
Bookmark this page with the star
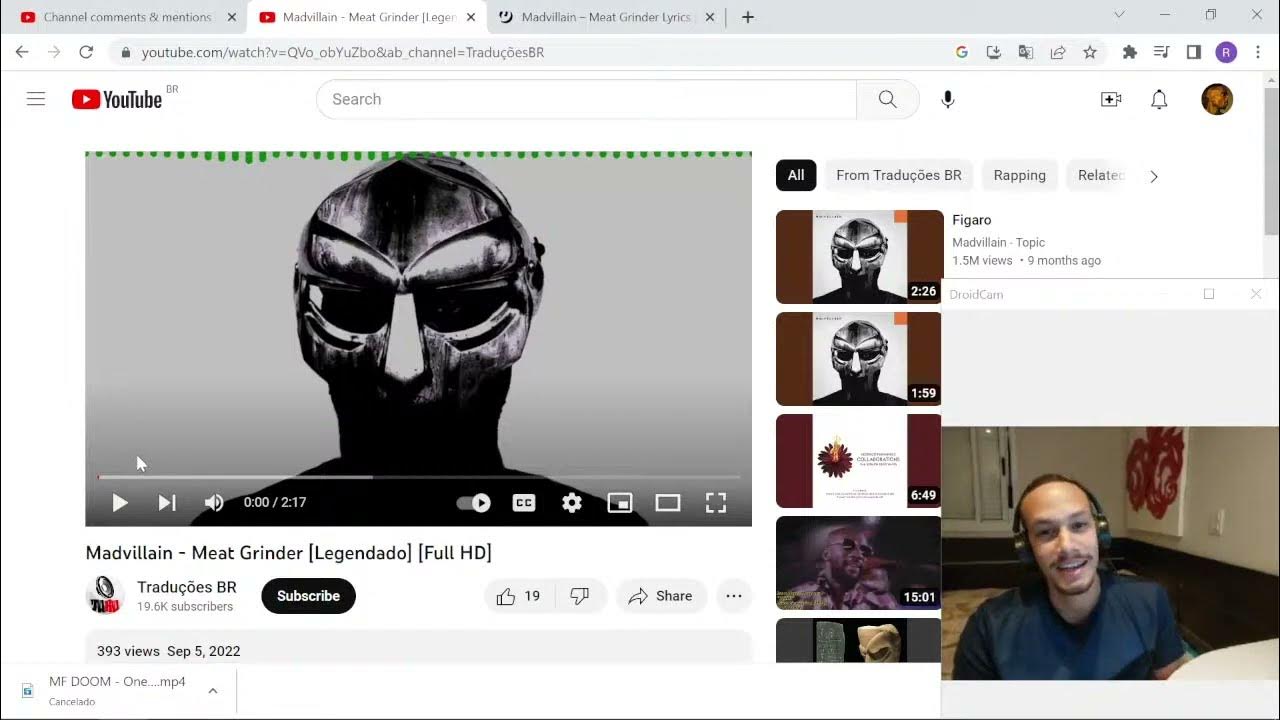tap(1090, 52)
